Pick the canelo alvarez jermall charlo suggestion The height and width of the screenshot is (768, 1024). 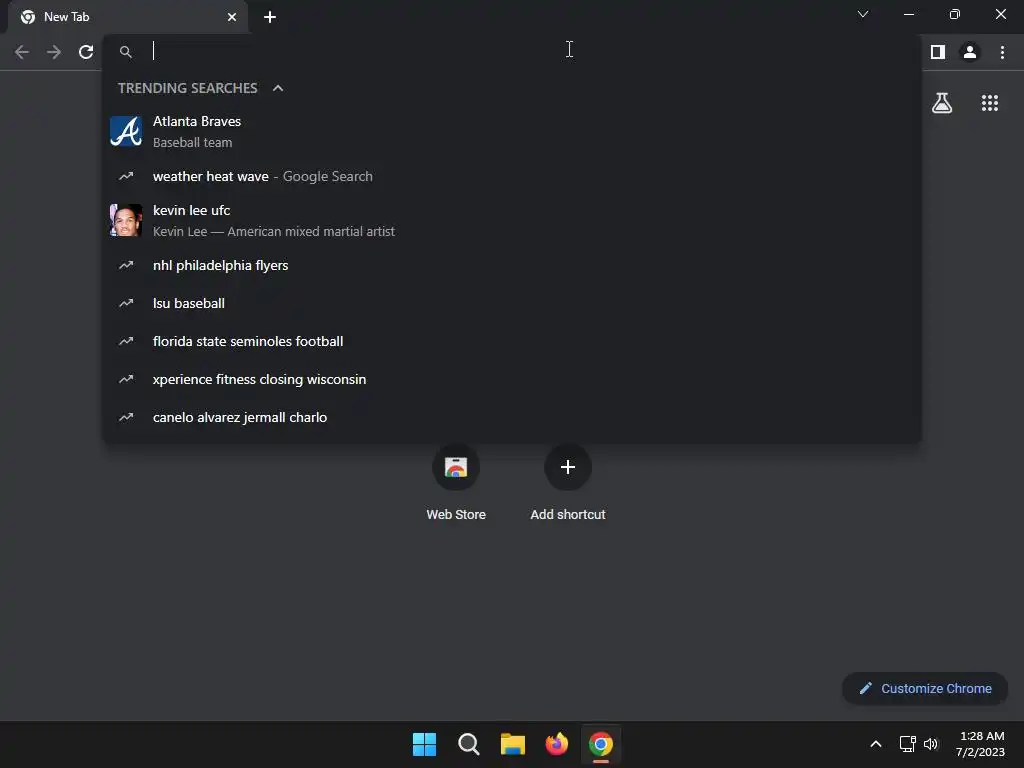[x=512, y=417]
